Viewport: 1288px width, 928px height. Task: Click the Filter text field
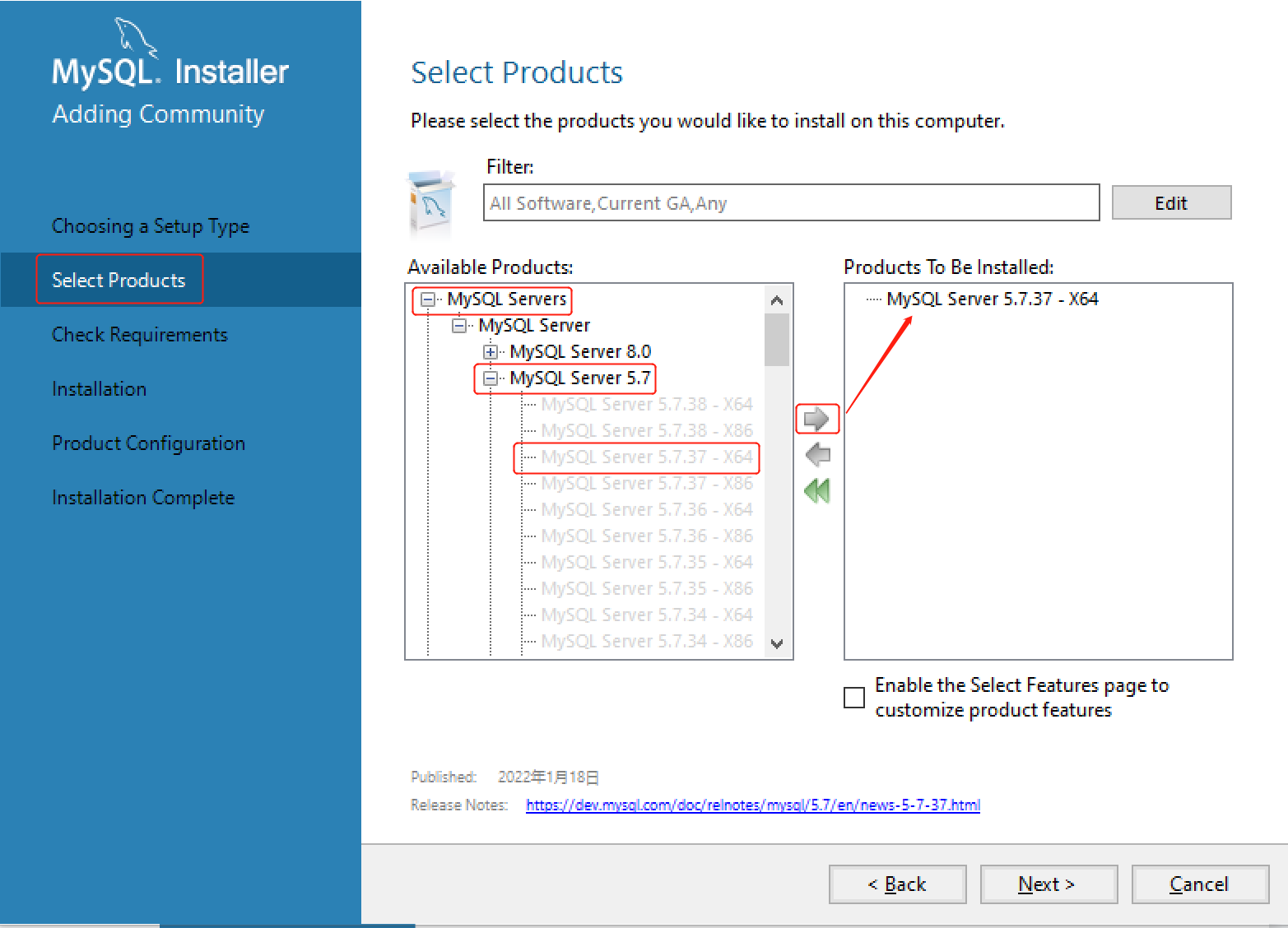tap(790, 202)
